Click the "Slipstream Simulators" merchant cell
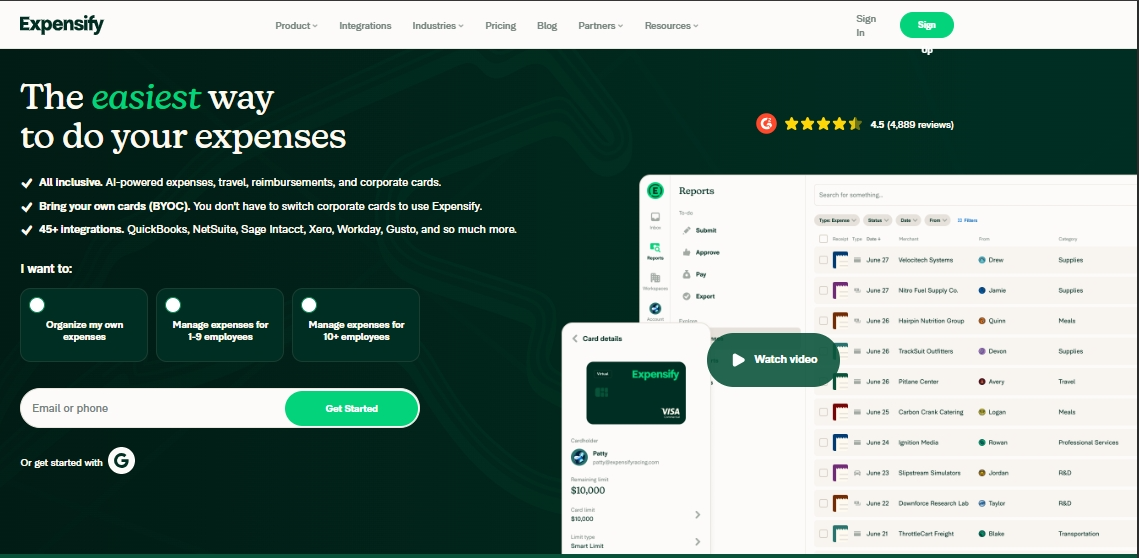This screenshot has height=558, width=1139. click(x=929, y=473)
